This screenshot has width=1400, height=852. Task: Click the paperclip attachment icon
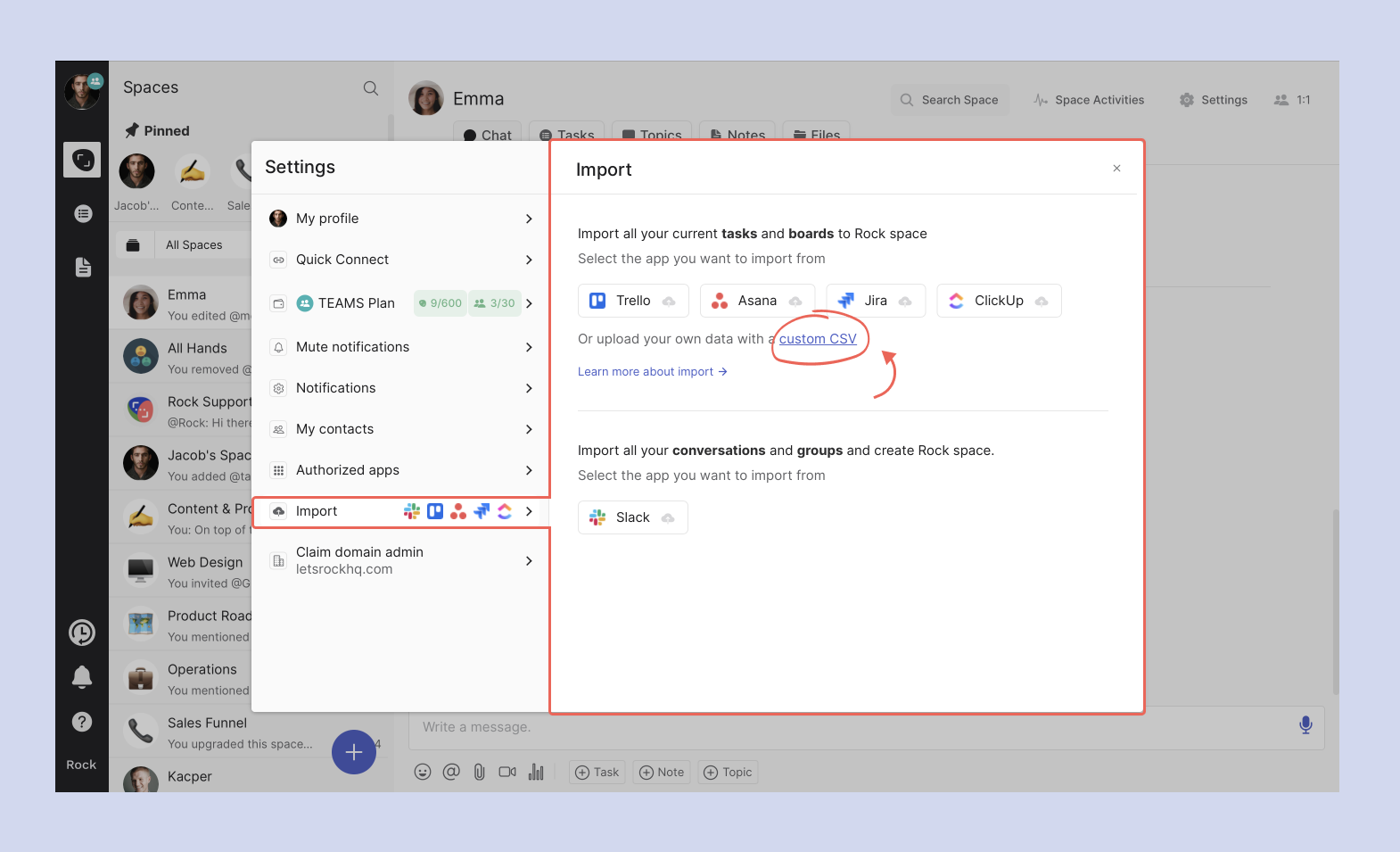[479, 772]
